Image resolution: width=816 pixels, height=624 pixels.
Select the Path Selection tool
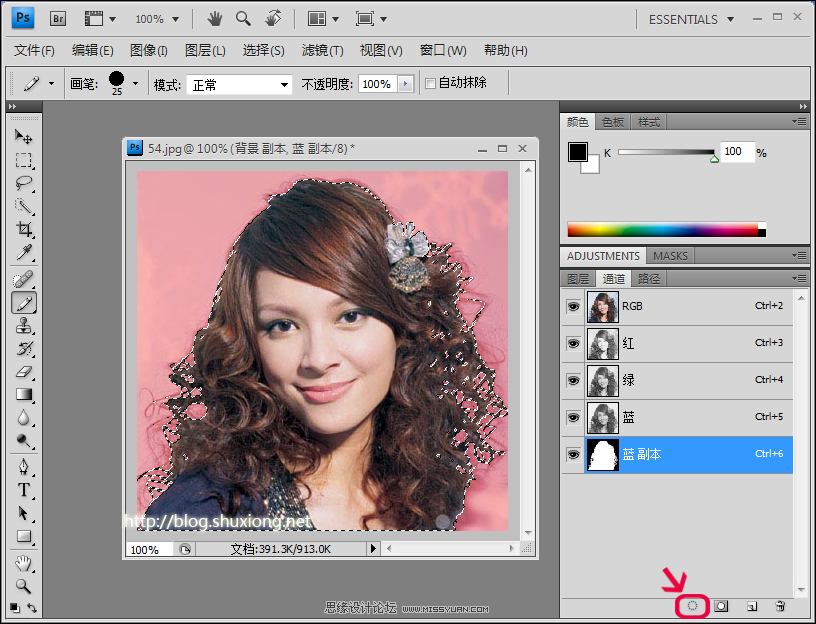(23, 513)
